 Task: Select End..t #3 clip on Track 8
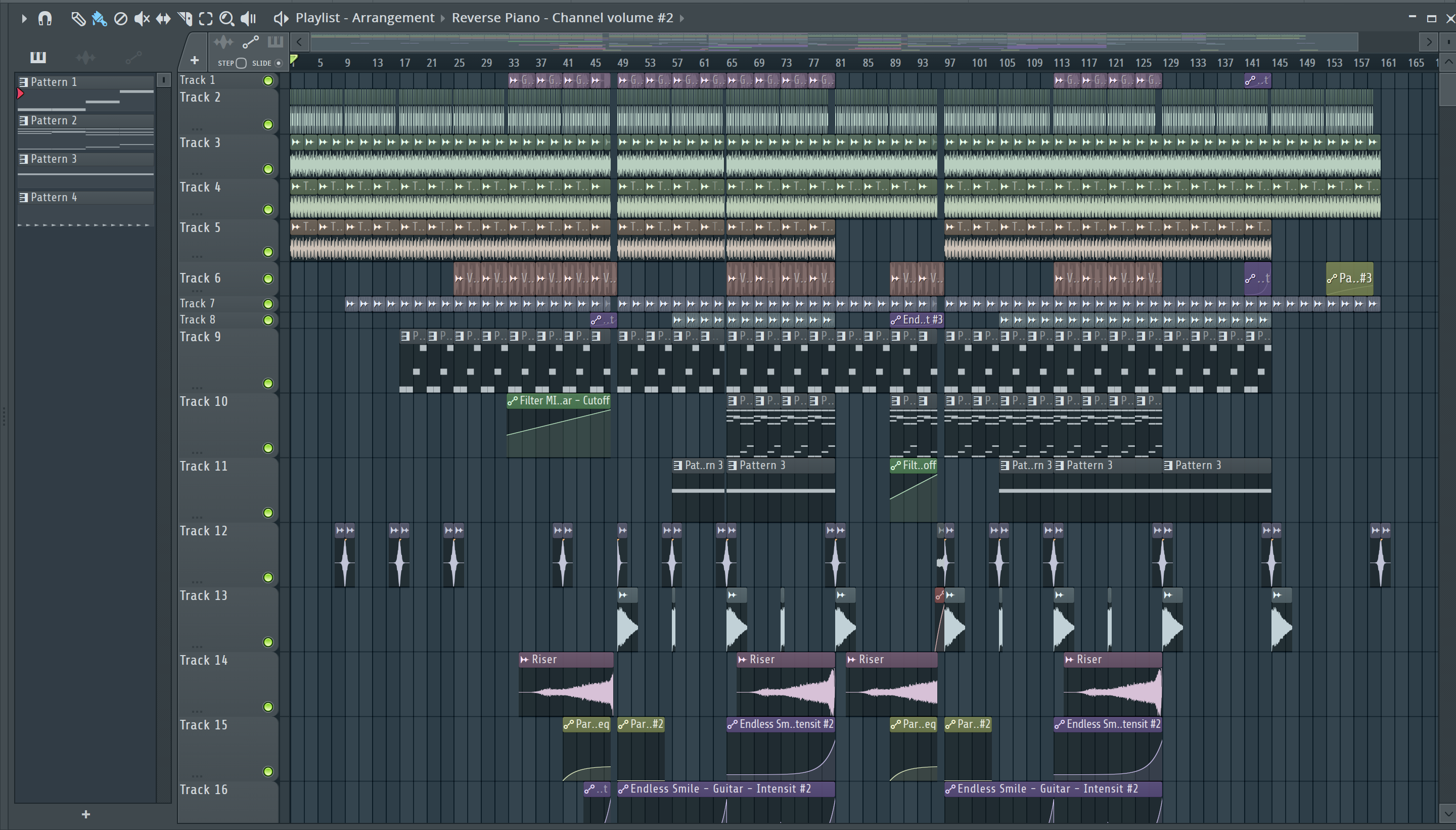[917, 320]
